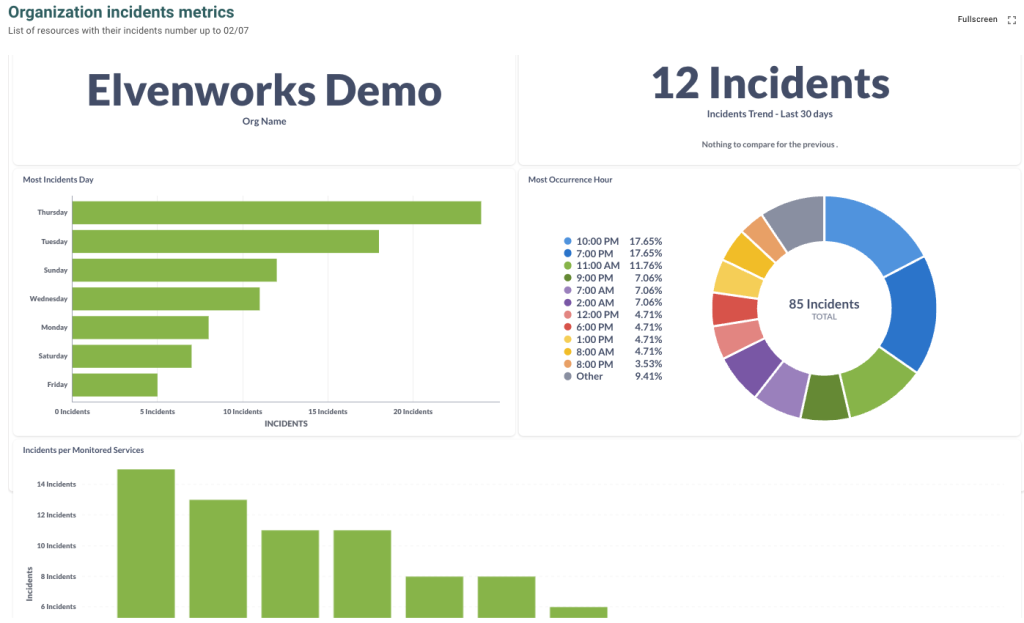
Task: Click the Monday bar in the day chart
Action: pyautogui.click(x=140, y=328)
